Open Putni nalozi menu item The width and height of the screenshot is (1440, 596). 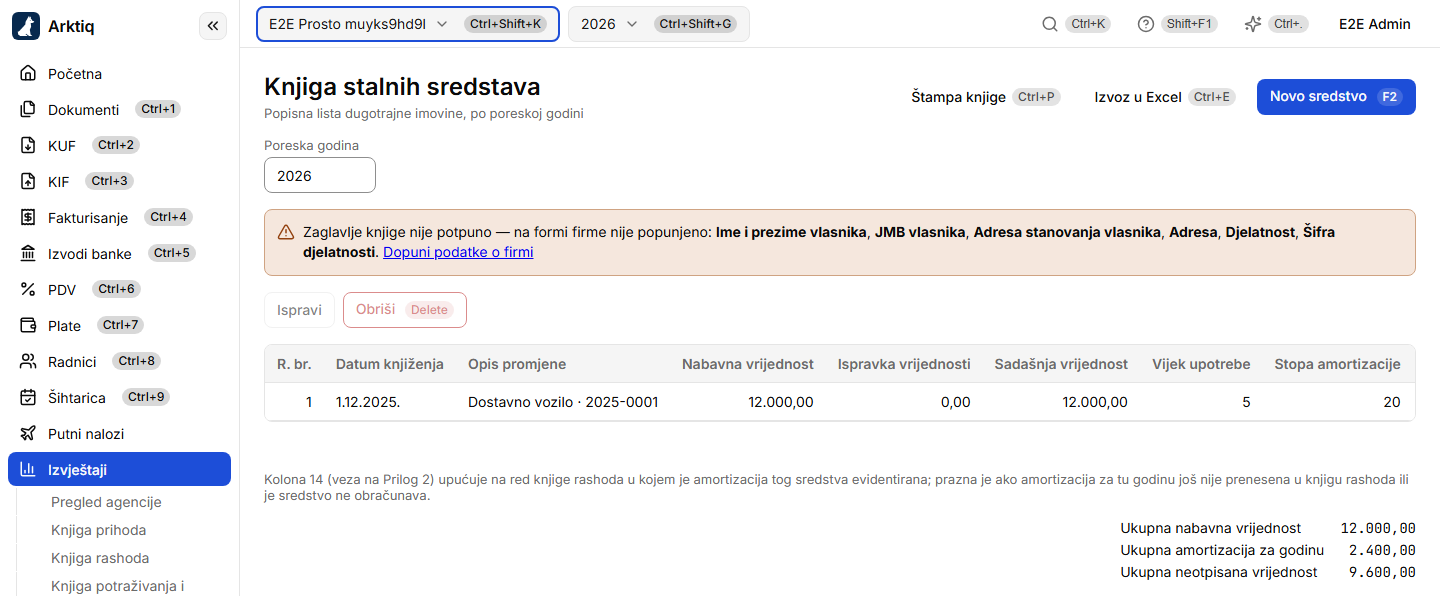pos(119,434)
